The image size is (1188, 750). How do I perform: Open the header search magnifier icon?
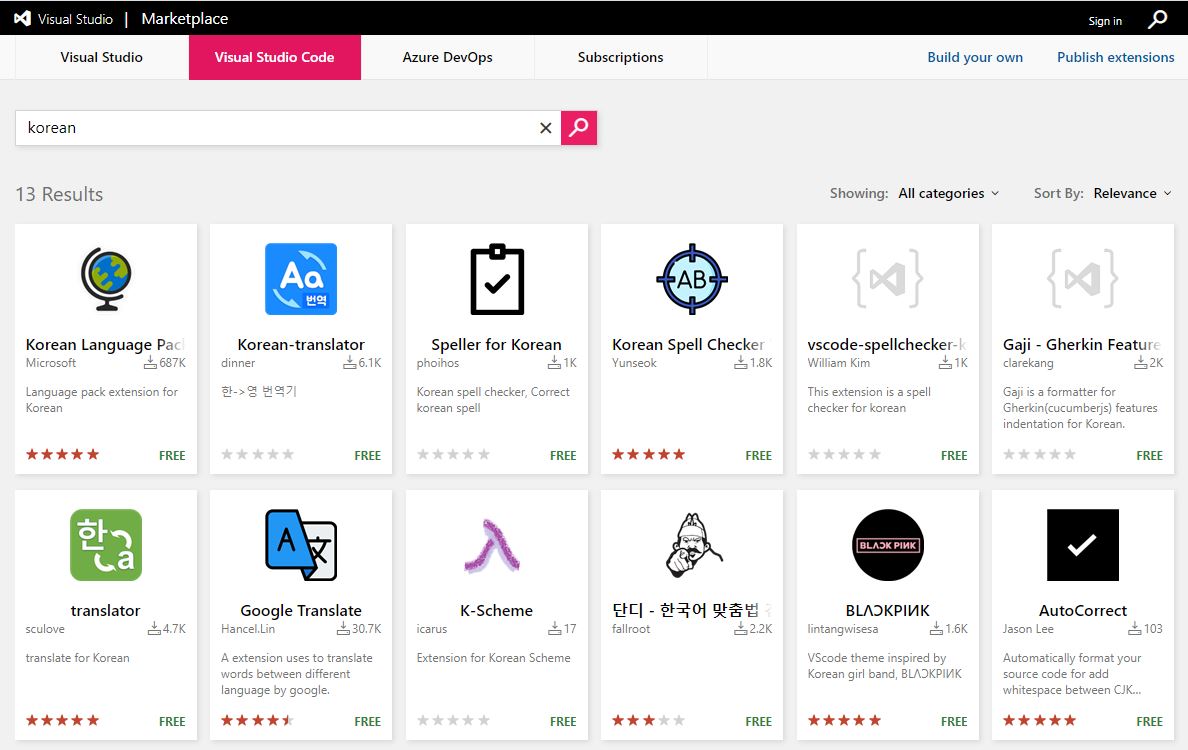click(x=1158, y=19)
